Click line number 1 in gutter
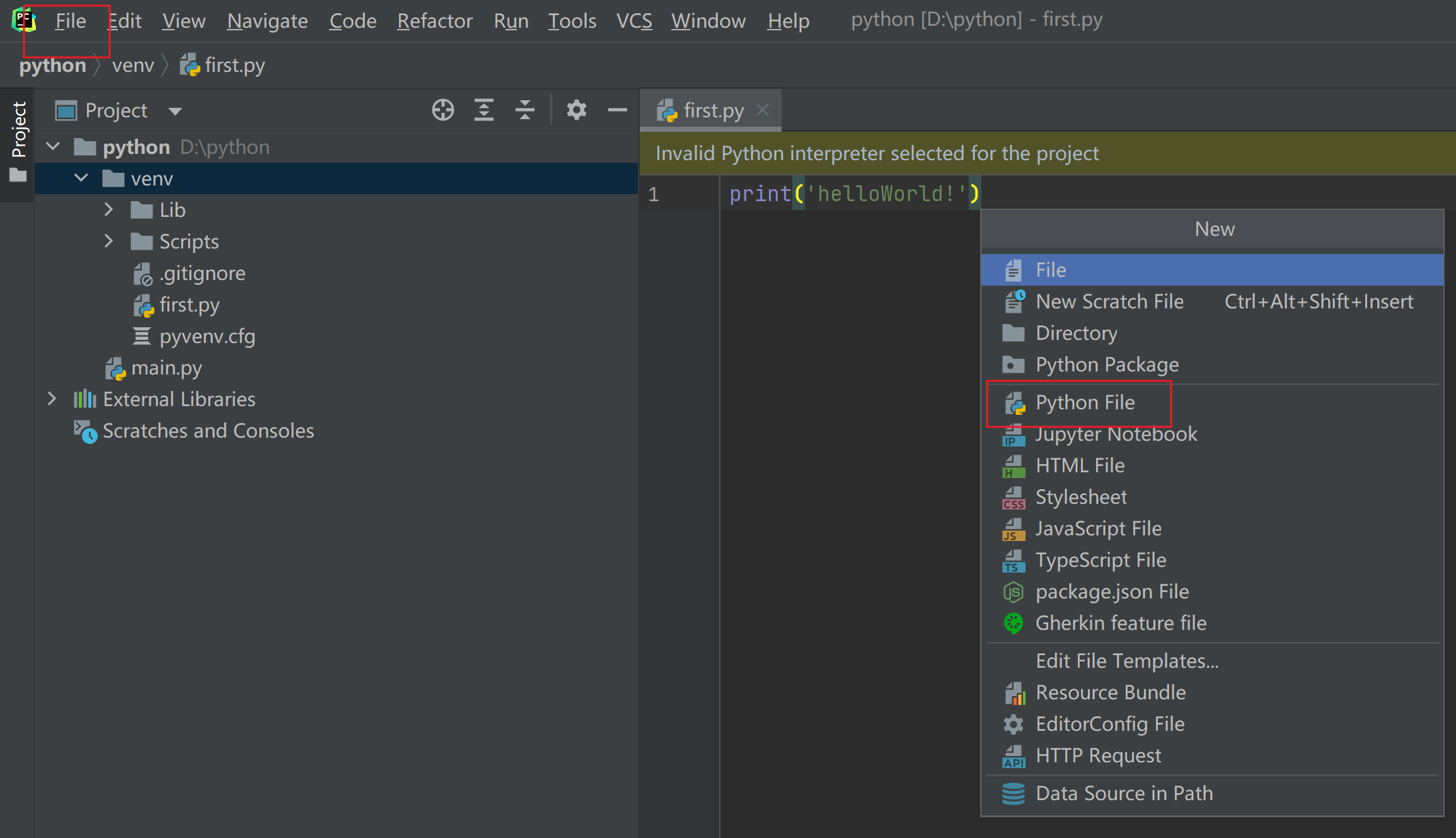This screenshot has width=1456, height=838. point(654,194)
